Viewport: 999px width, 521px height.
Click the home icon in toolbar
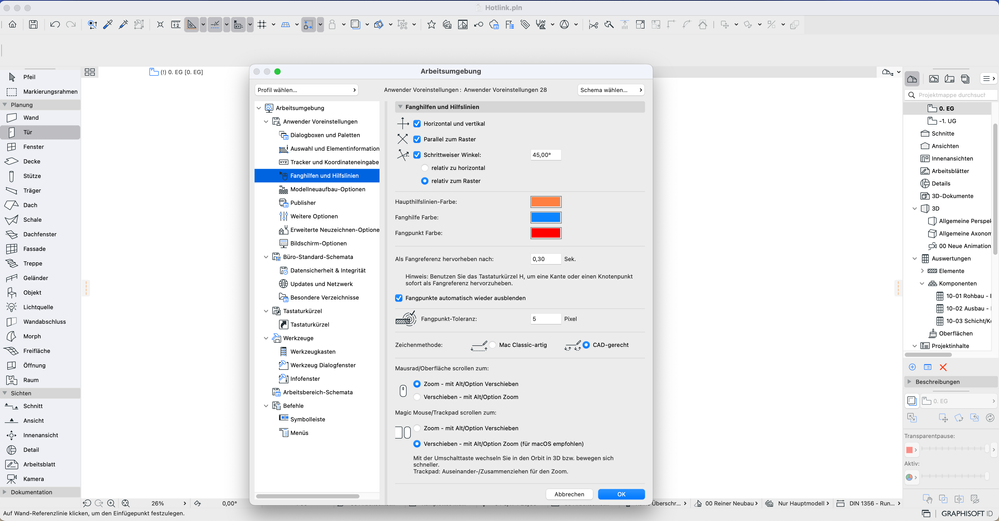point(12,25)
